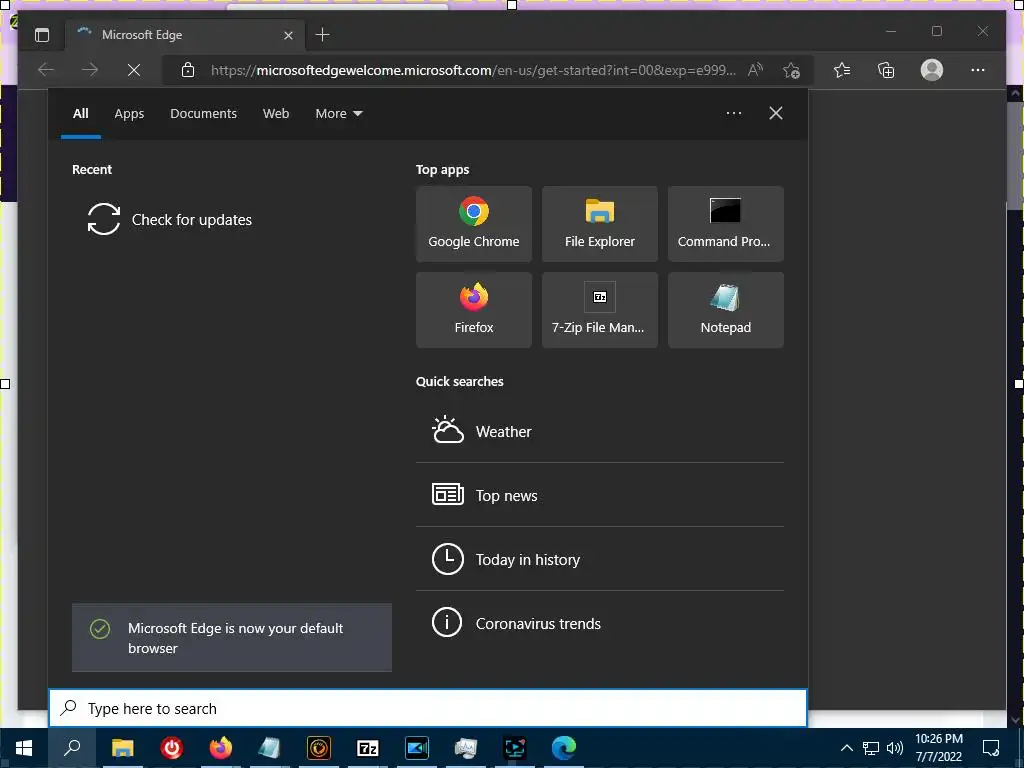Open a new tab in Edge
This screenshot has width=1024, height=768.
click(323, 35)
